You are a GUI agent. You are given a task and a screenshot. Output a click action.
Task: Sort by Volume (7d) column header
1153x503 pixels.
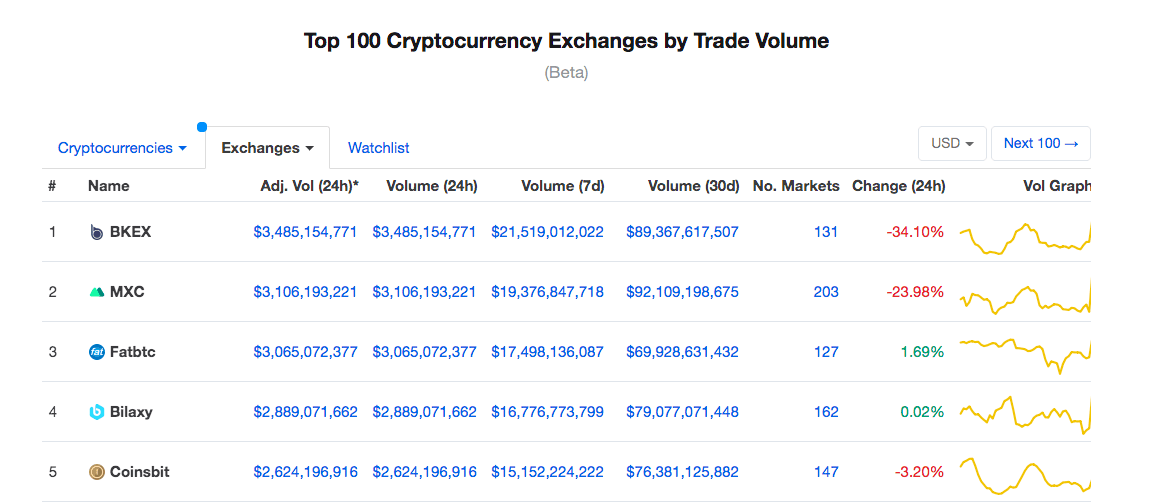(562, 186)
